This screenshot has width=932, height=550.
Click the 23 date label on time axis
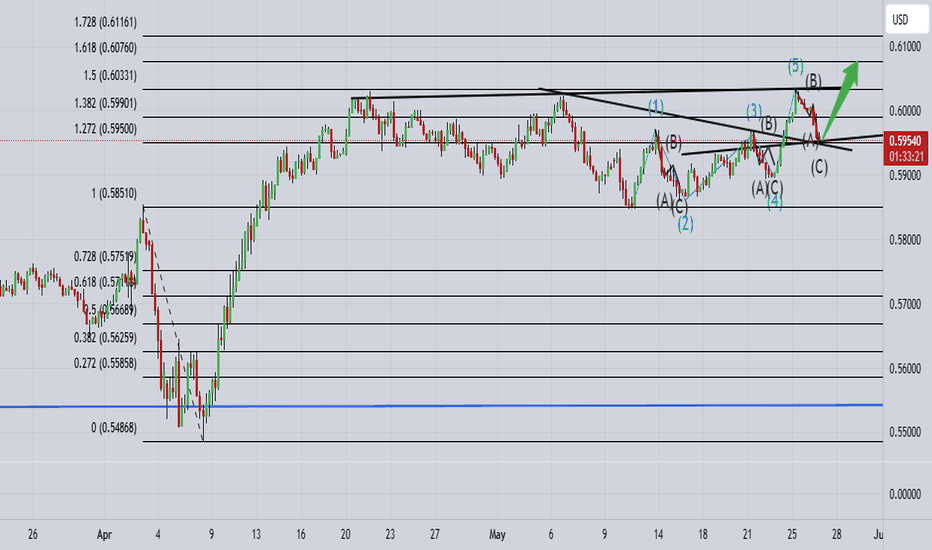click(x=390, y=535)
